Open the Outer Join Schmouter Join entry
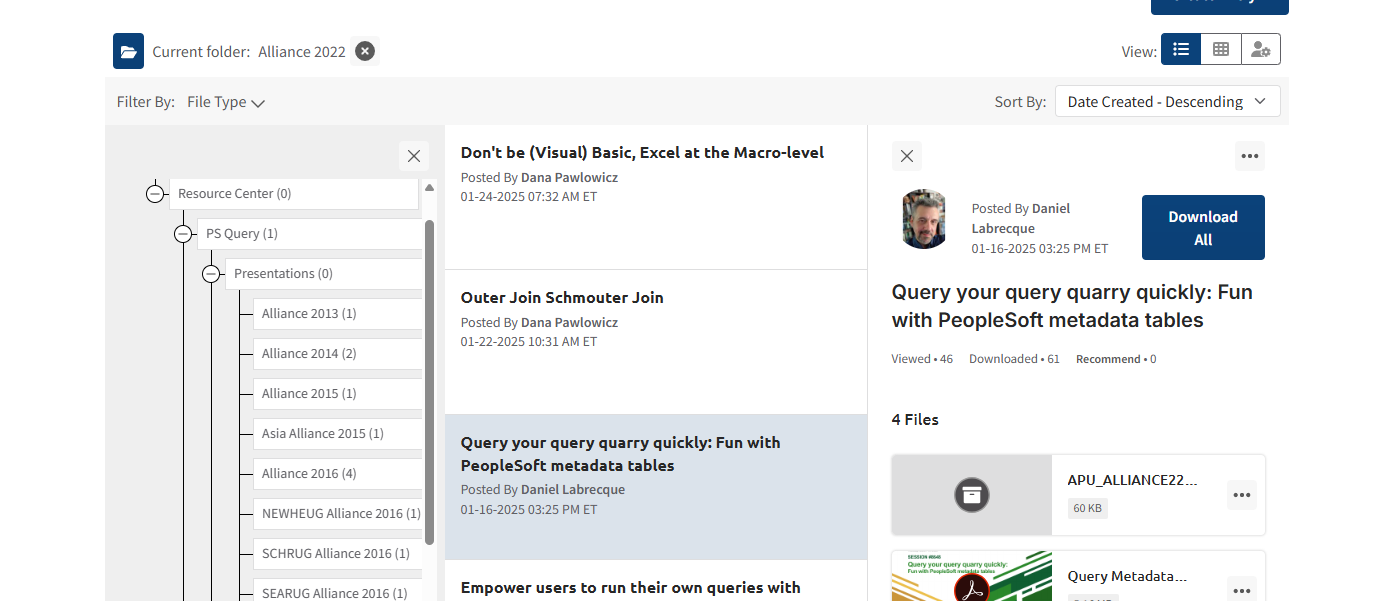 point(562,298)
